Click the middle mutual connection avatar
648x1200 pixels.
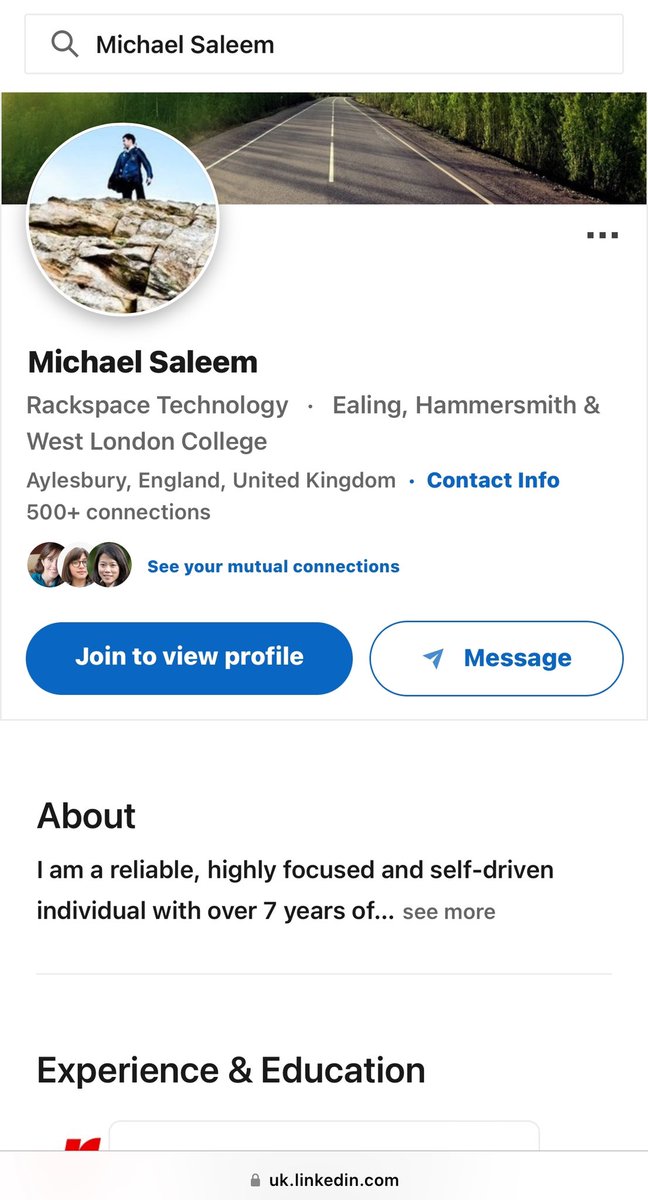click(x=78, y=566)
